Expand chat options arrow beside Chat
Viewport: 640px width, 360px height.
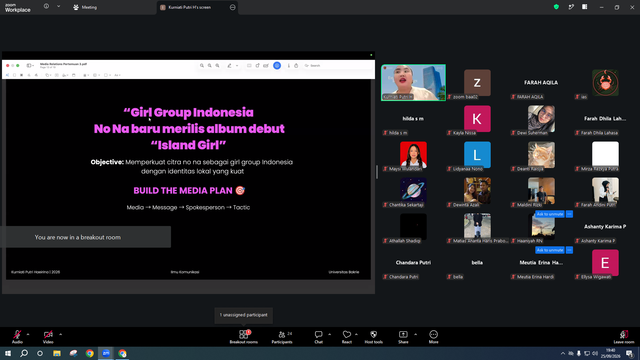(329, 334)
